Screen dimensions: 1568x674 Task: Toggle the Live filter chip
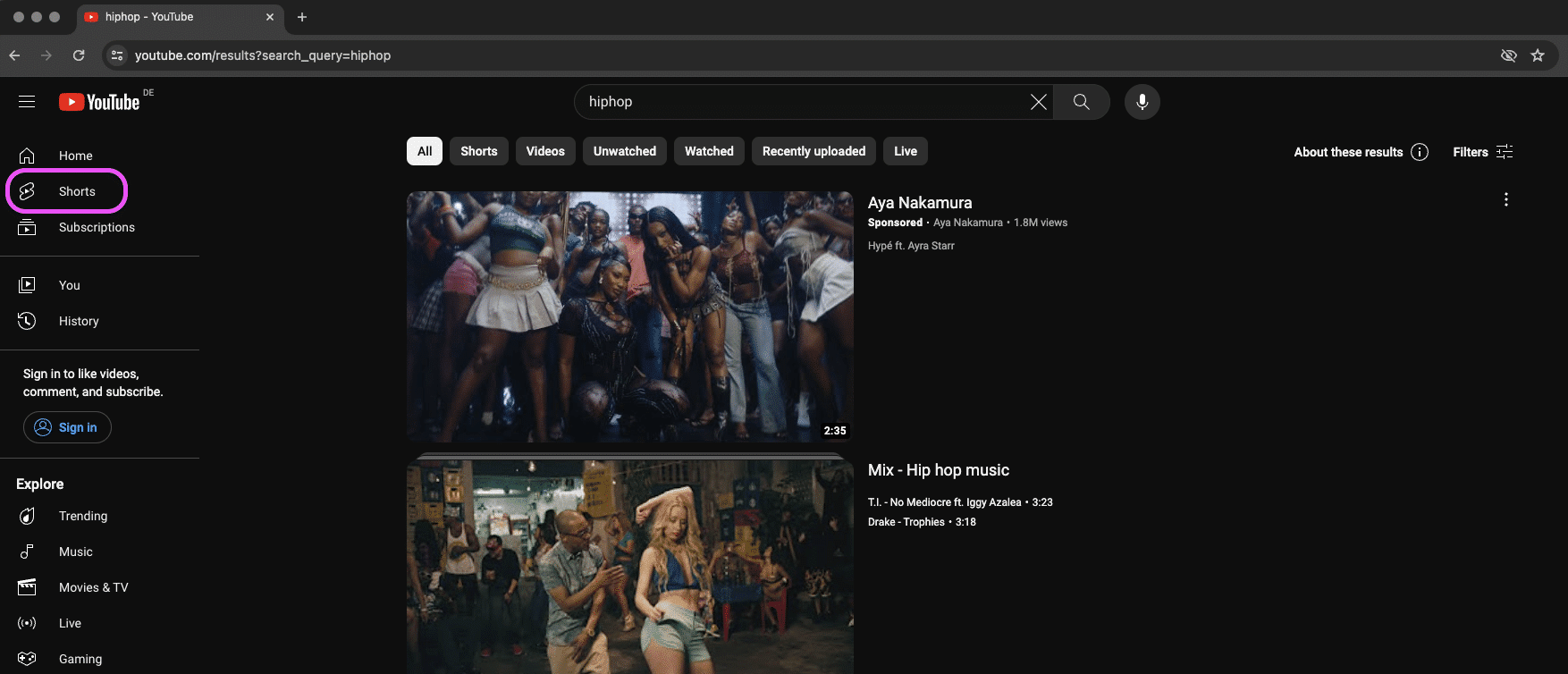(x=905, y=151)
